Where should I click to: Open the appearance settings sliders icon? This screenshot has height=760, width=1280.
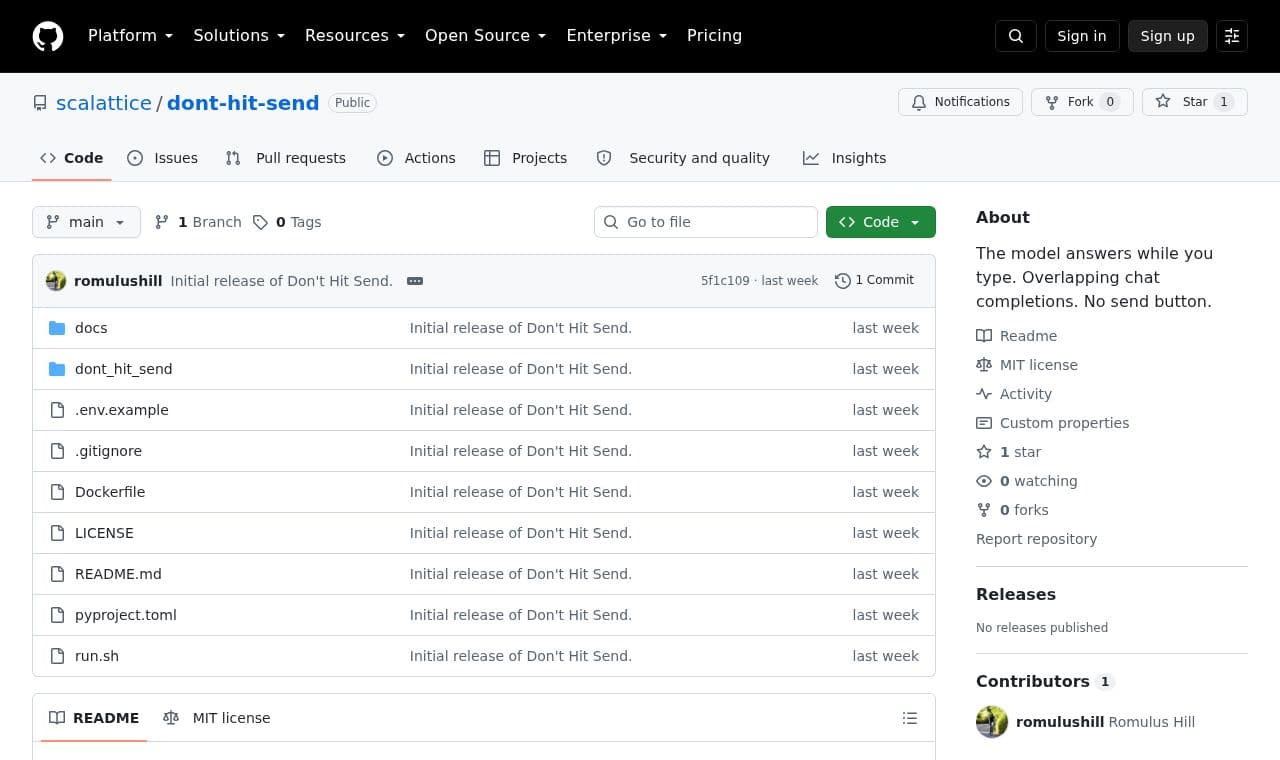[x=1232, y=36]
